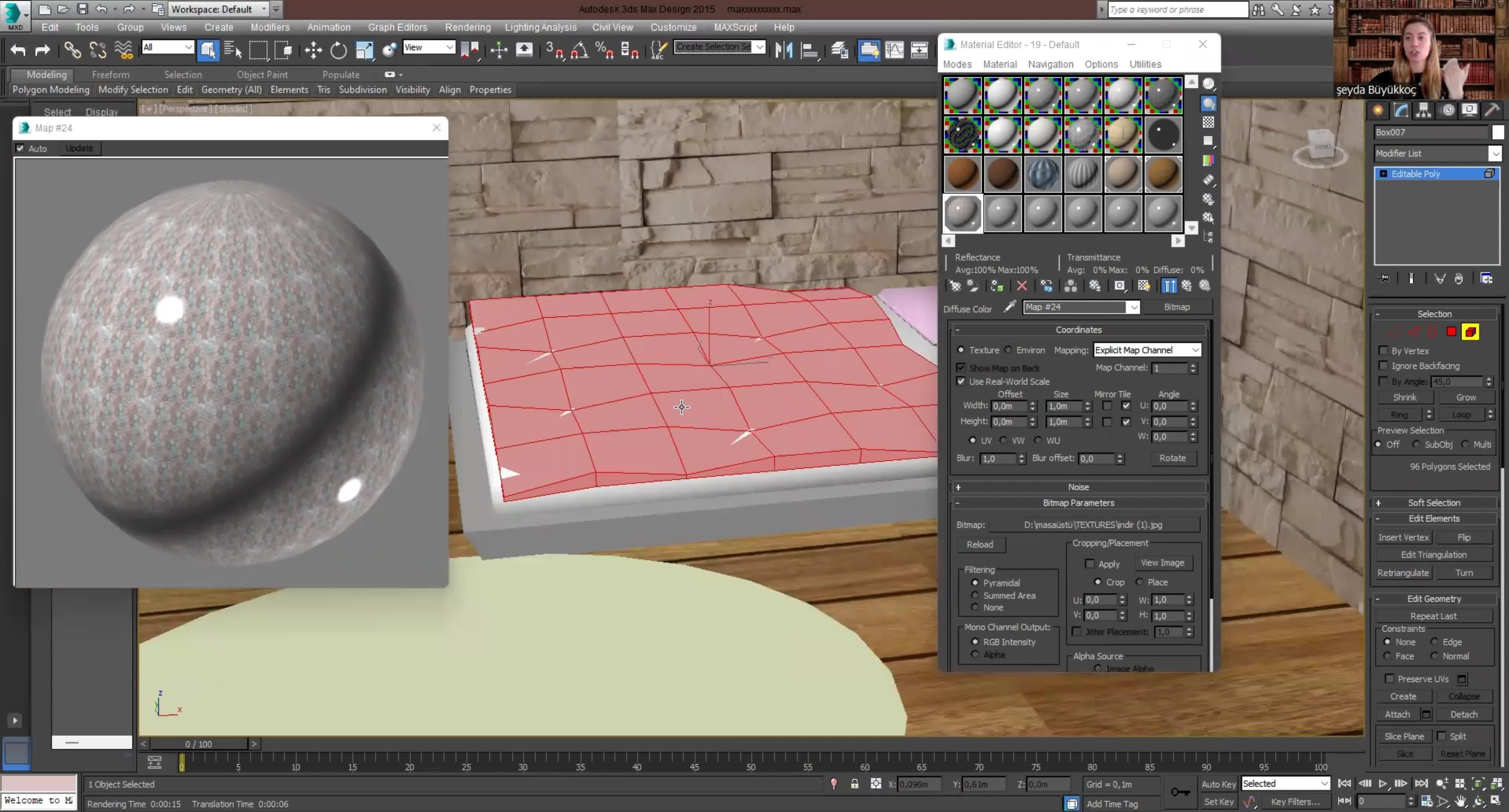Viewport: 1509px width, 812px height.
Task: Click Update in Map #24 window
Action: [79, 148]
